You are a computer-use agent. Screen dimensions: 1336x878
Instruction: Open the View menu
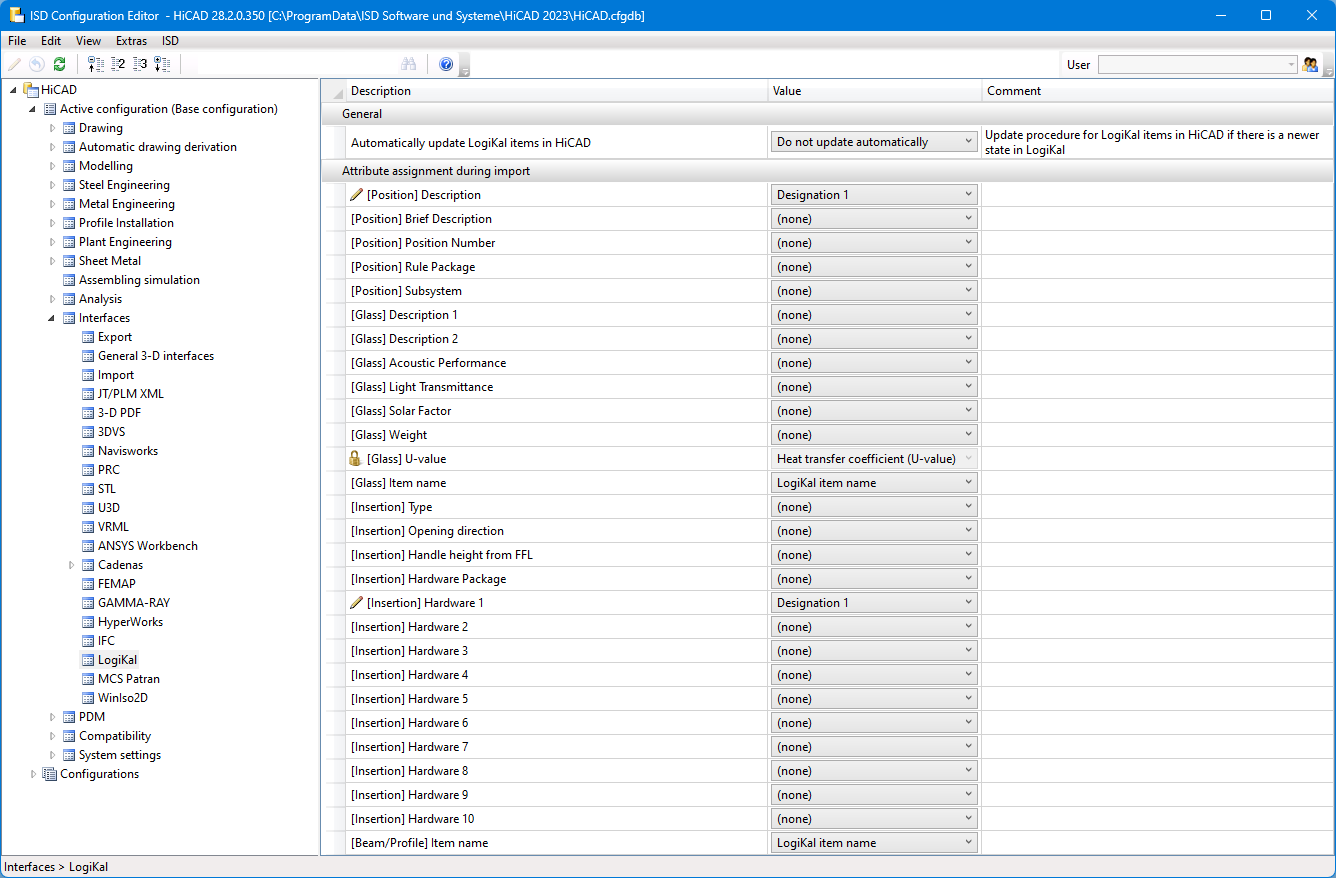88,41
